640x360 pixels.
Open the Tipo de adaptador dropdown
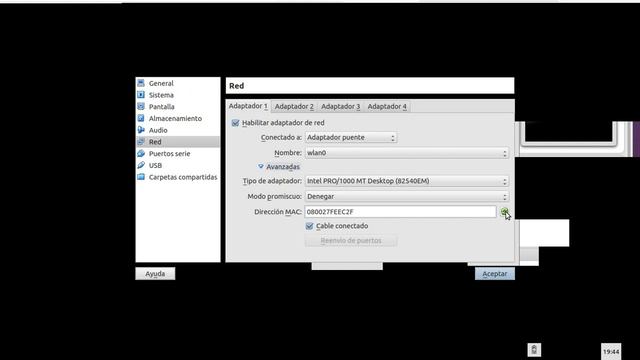point(407,181)
